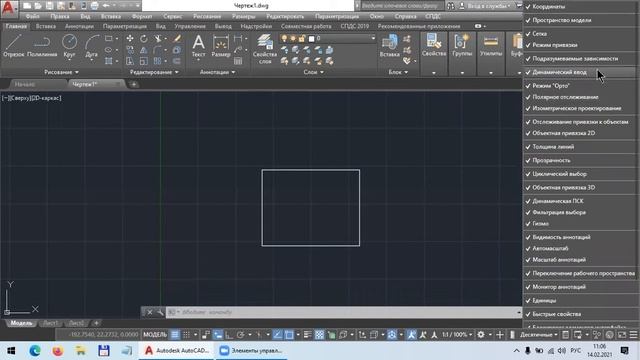
Task: Select the Круг (circle) tool
Action: tap(69, 46)
